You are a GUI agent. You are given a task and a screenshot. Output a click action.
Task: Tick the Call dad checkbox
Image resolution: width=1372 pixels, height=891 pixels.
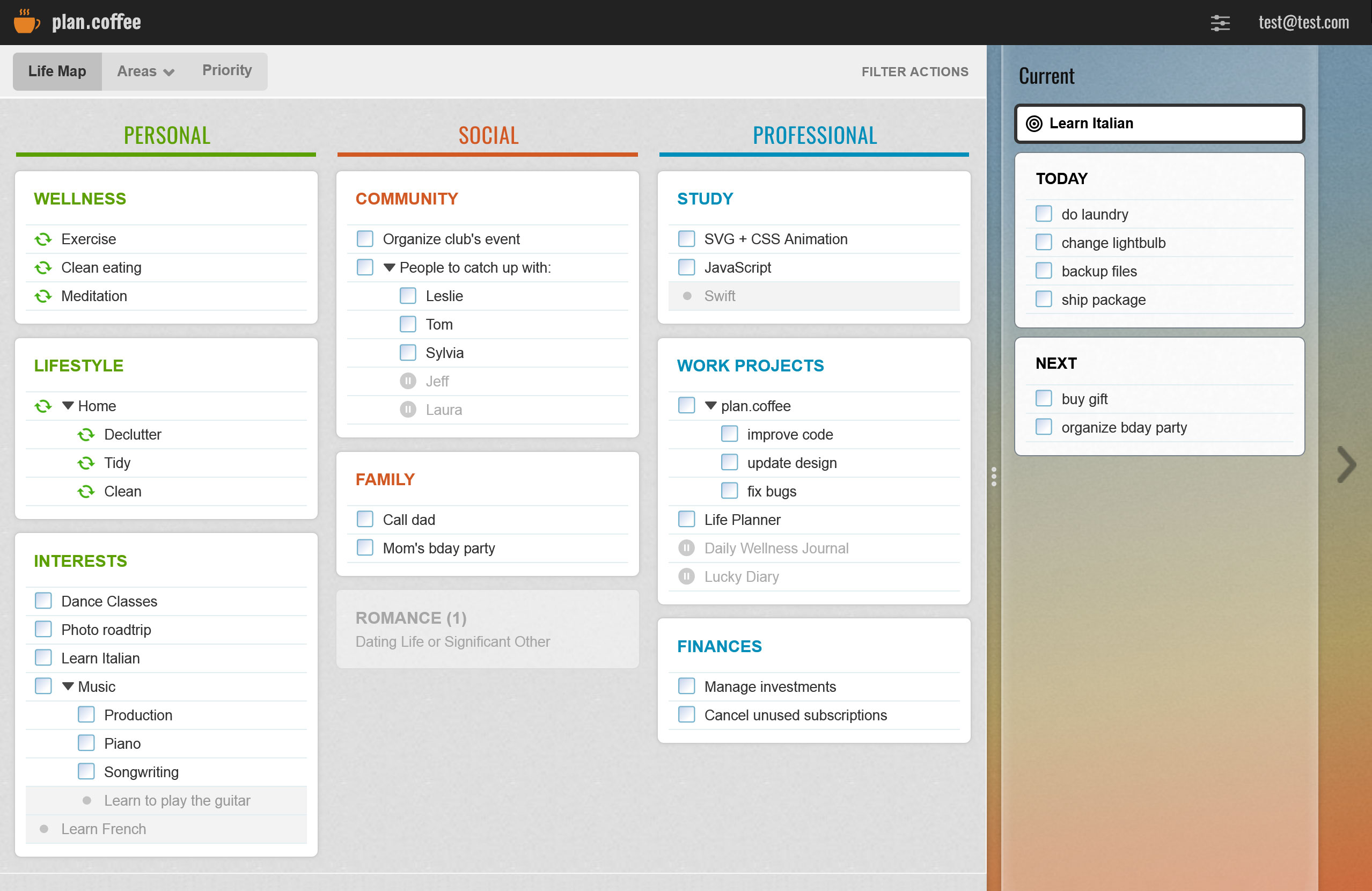(x=365, y=520)
